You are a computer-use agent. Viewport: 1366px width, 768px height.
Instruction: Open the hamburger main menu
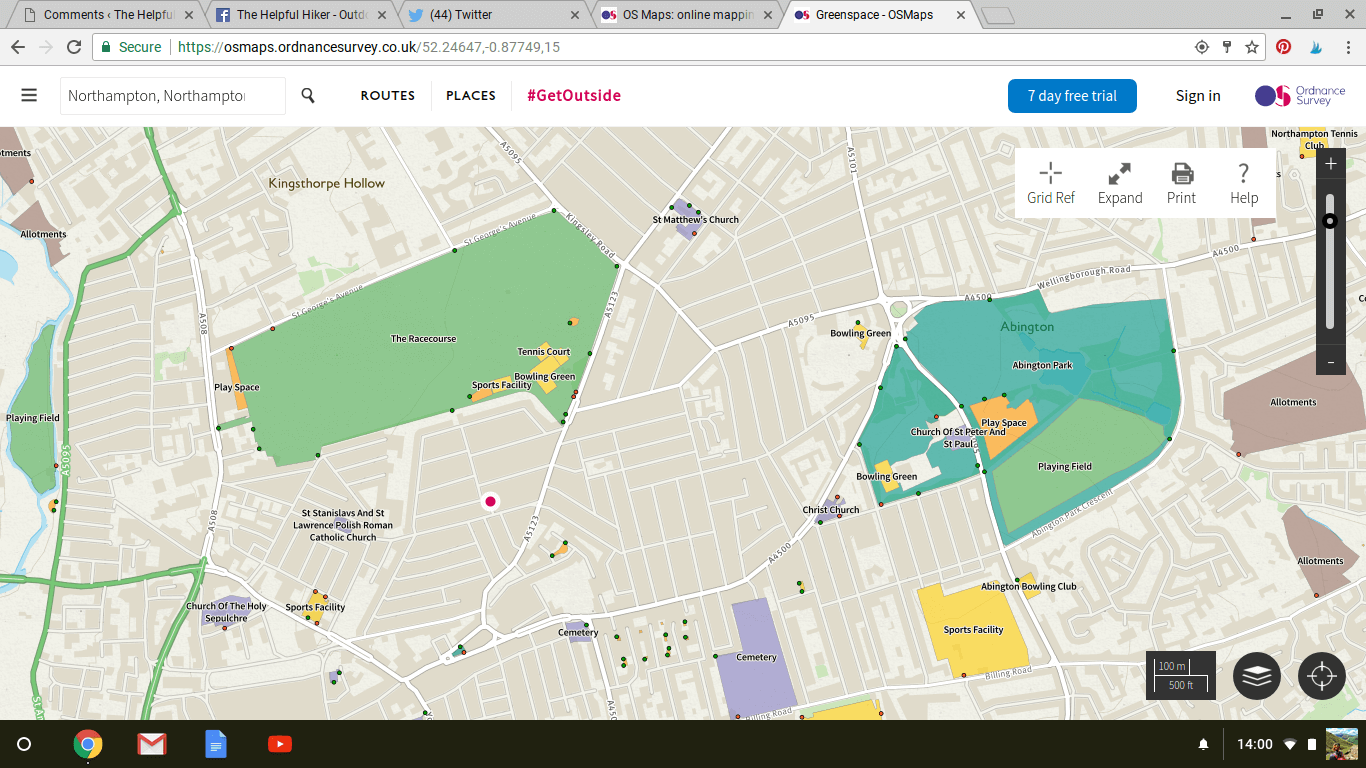29,95
